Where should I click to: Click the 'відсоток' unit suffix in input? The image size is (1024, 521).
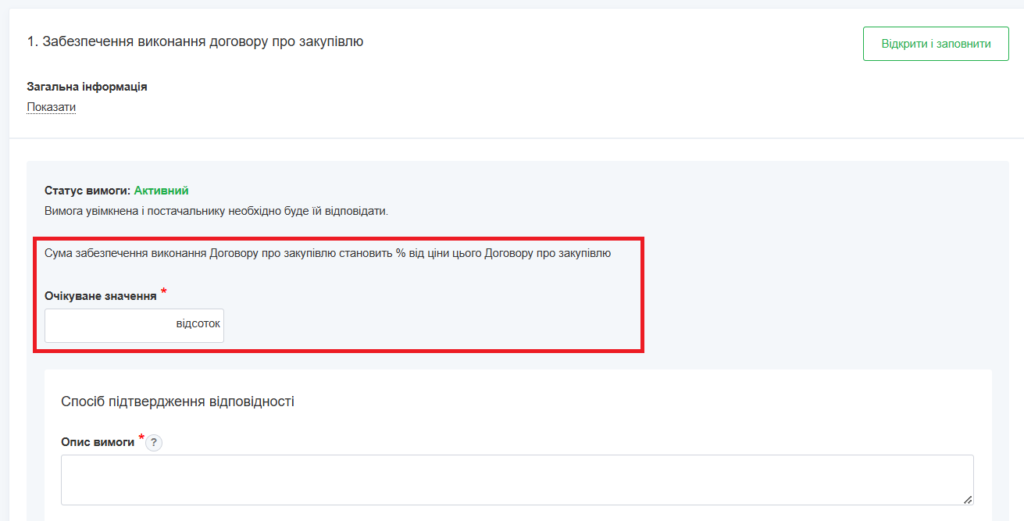click(x=198, y=325)
